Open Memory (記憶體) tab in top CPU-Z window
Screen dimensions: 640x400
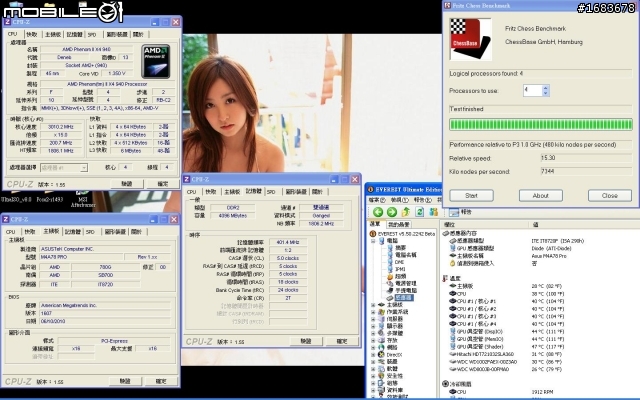(74, 35)
